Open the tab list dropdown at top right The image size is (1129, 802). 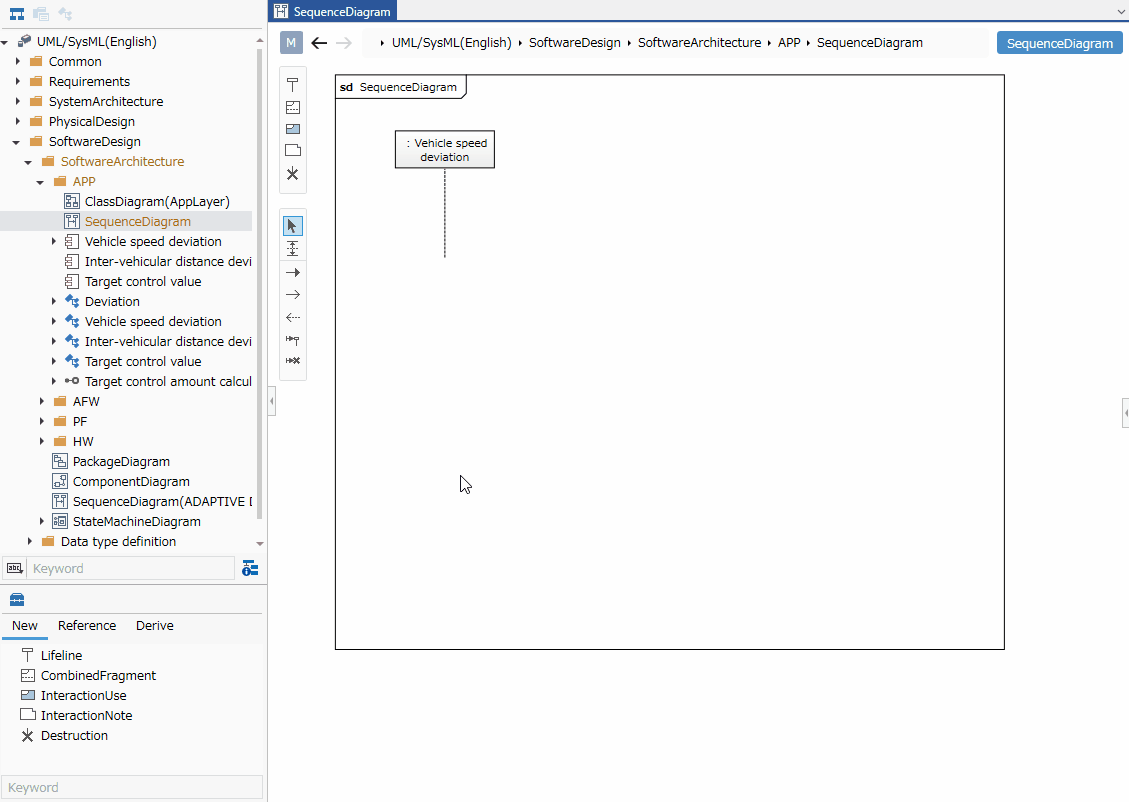click(x=1121, y=12)
